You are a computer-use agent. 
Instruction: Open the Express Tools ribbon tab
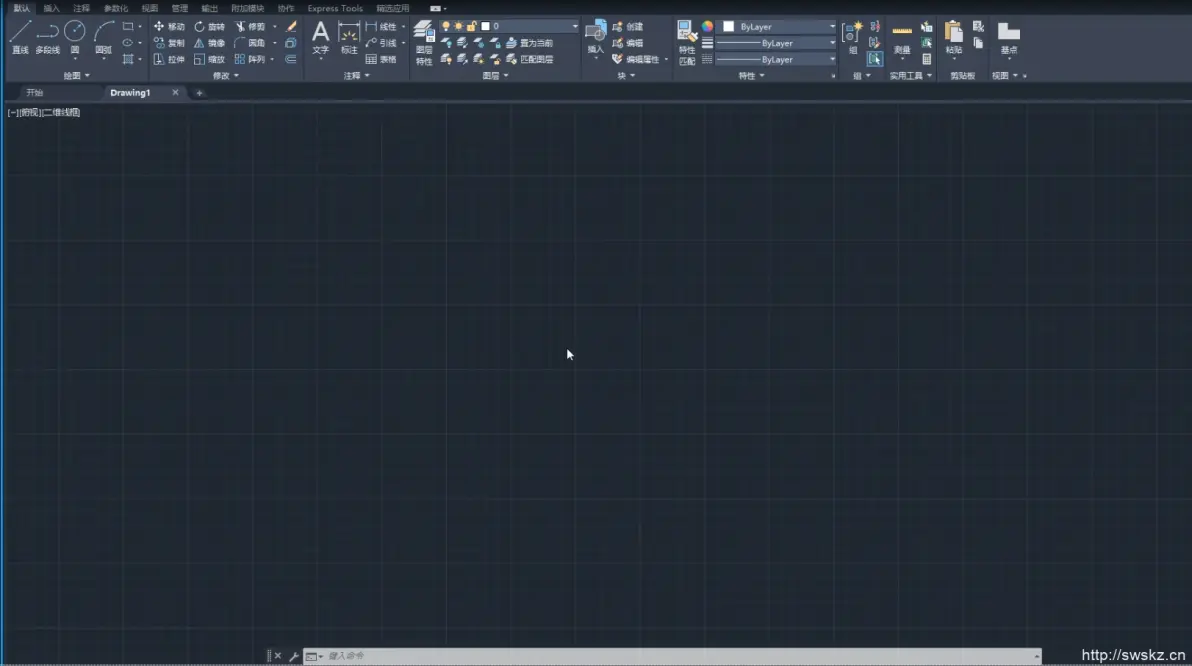tap(334, 8)
